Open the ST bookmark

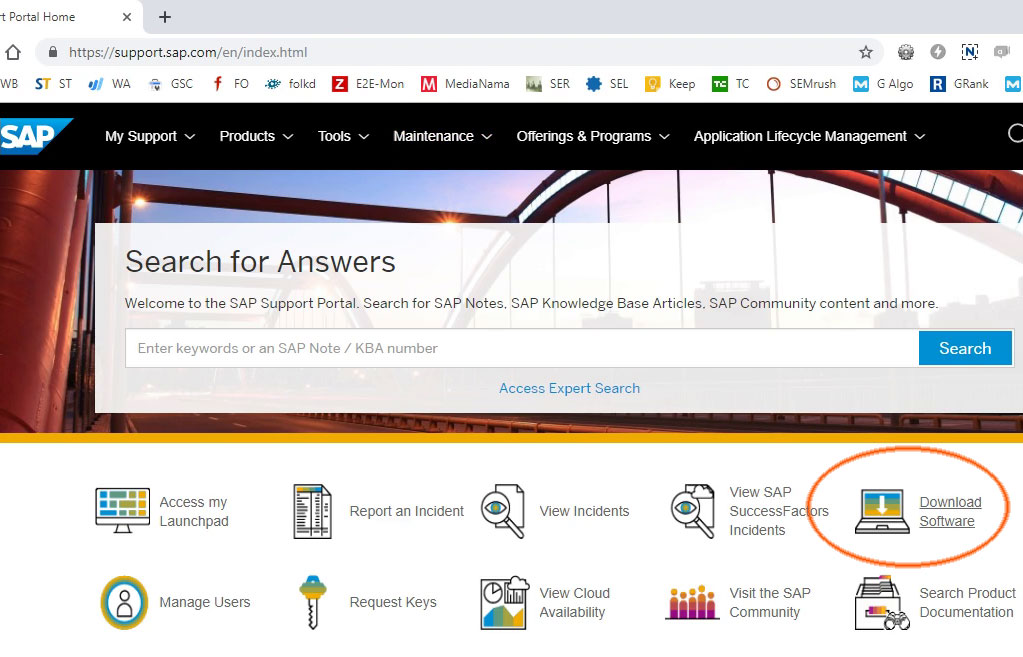pyautogui.click(x=53, y=84)
